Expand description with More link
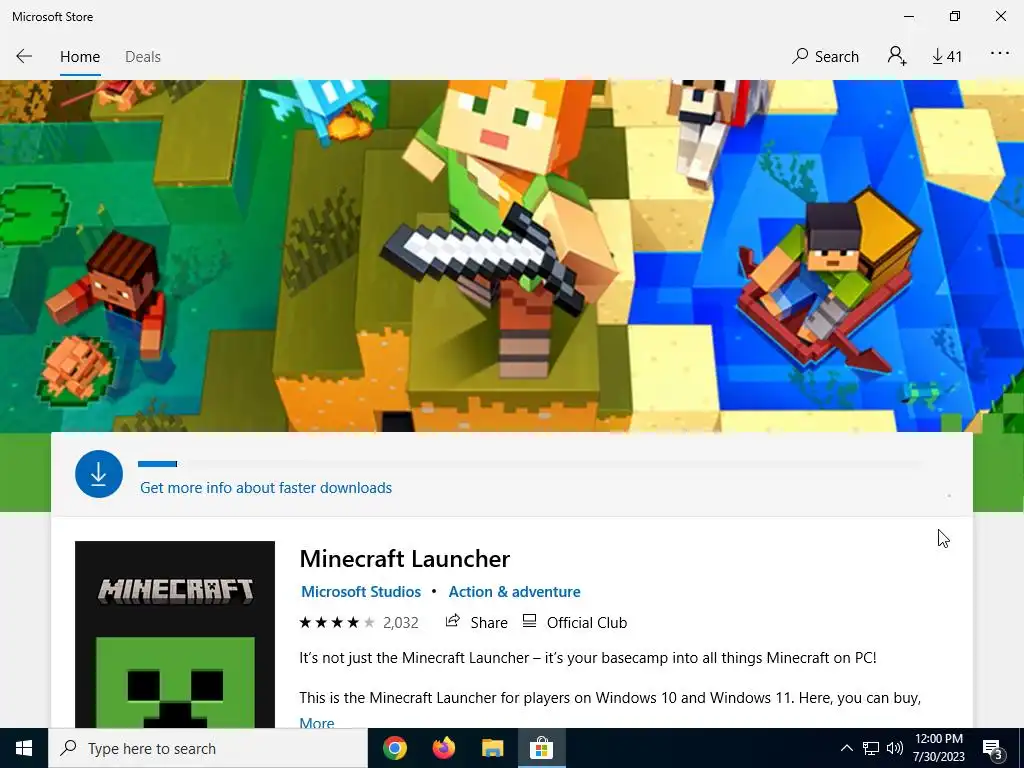Screen dimensions: 1024x768 coord(317,722)
